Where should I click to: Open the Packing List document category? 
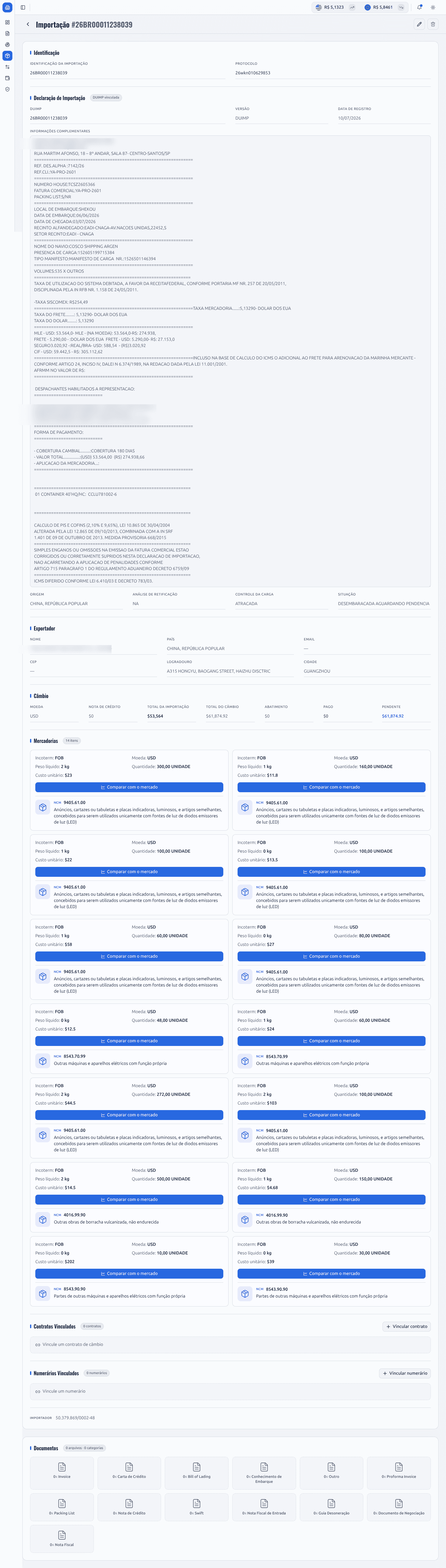62,1507
